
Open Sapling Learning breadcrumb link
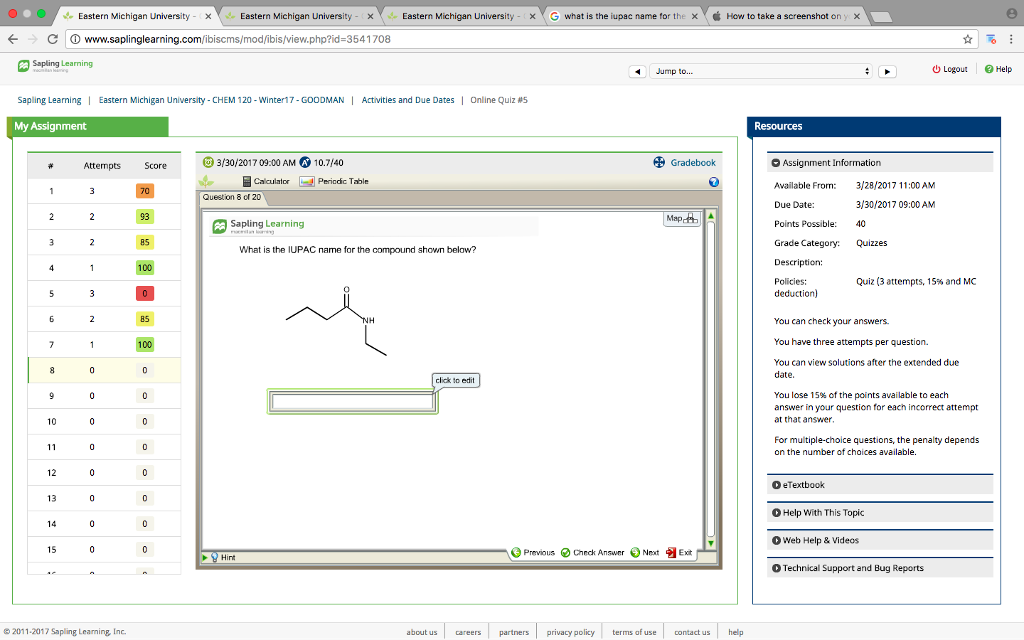coord(50,100)
